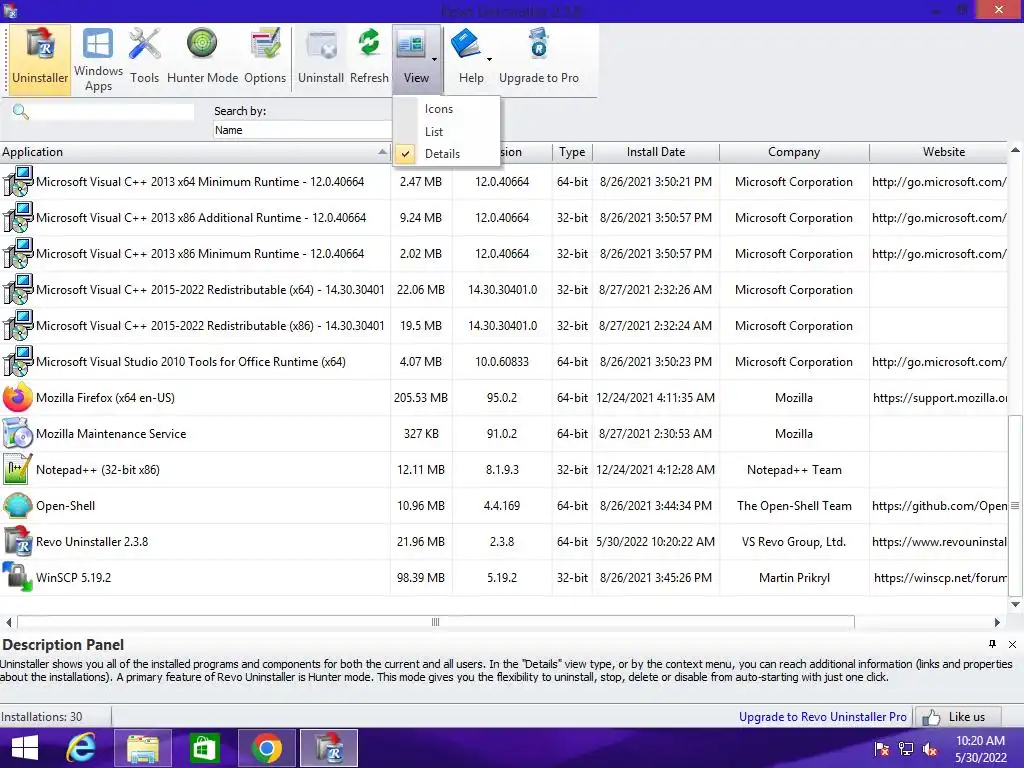
Task: Select the WinSCP 5.19.2 row icon
Action: point(18,577)
